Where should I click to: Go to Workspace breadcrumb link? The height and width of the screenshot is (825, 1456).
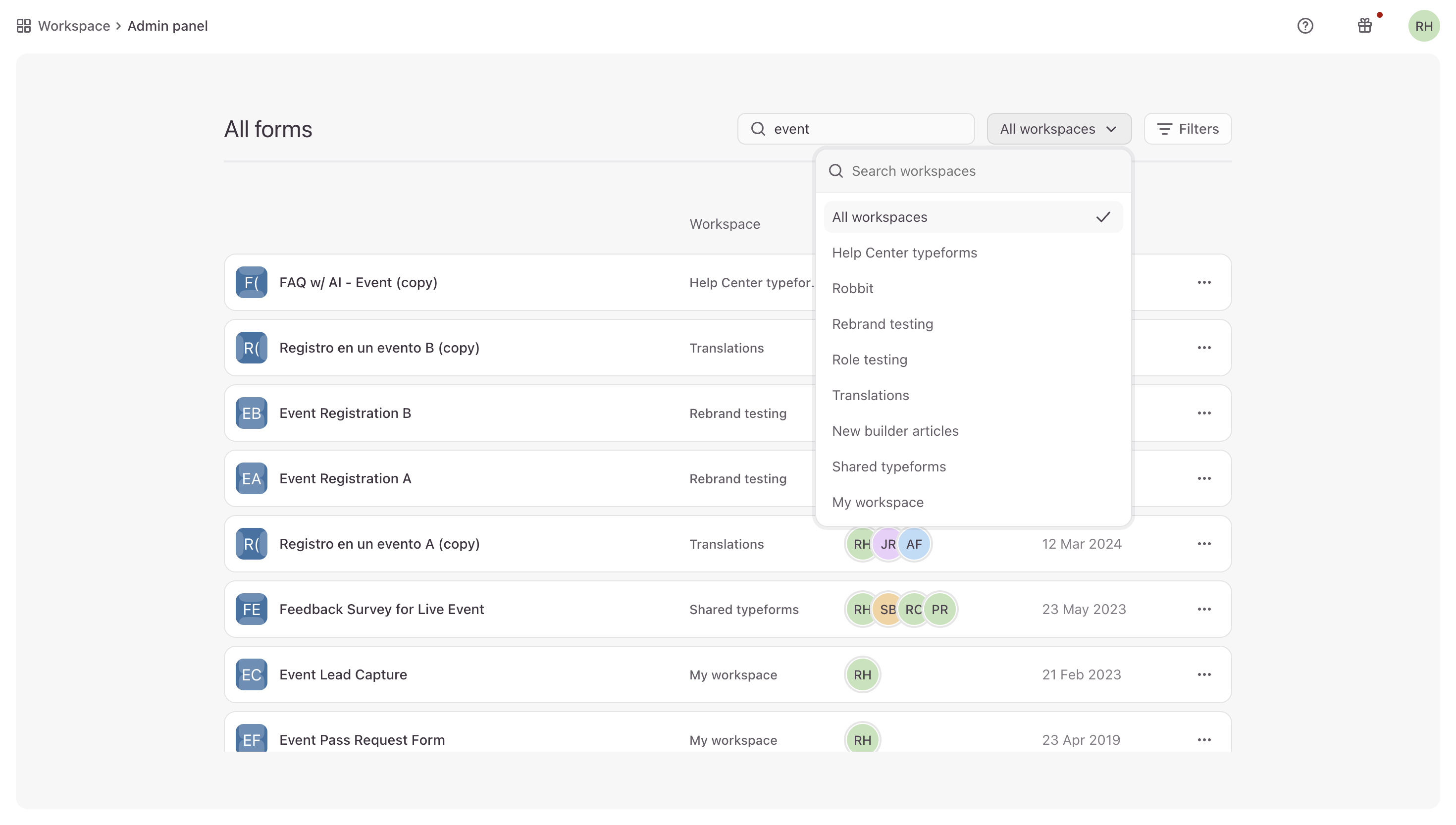(x=74, y=26)
